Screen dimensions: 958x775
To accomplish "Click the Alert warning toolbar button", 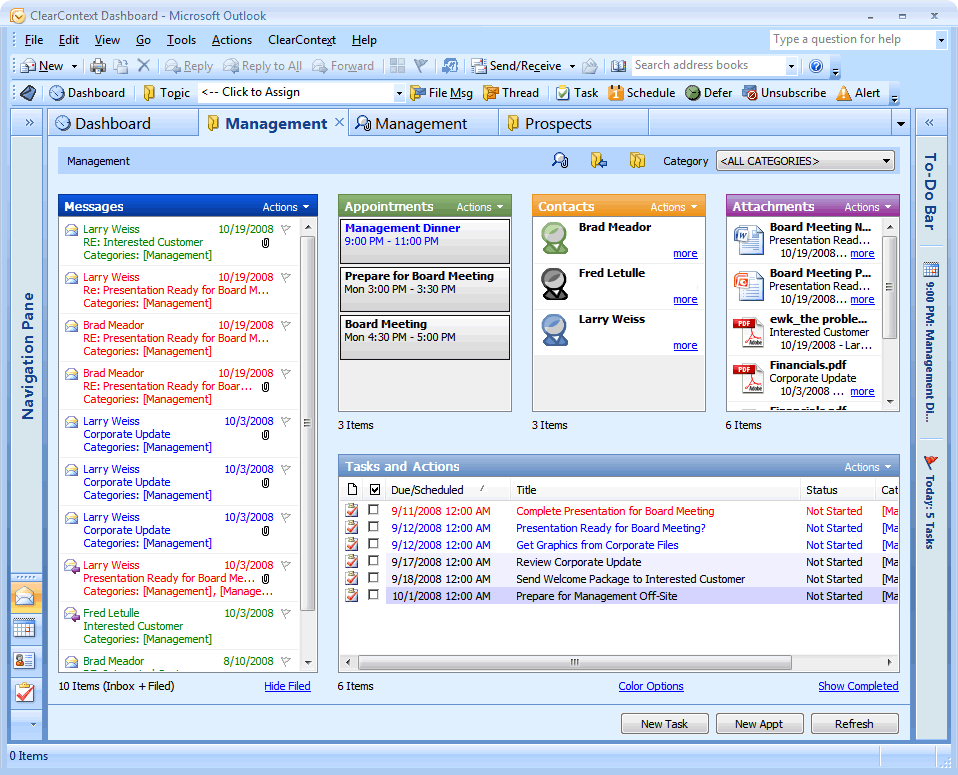I will tap(858, 93).
